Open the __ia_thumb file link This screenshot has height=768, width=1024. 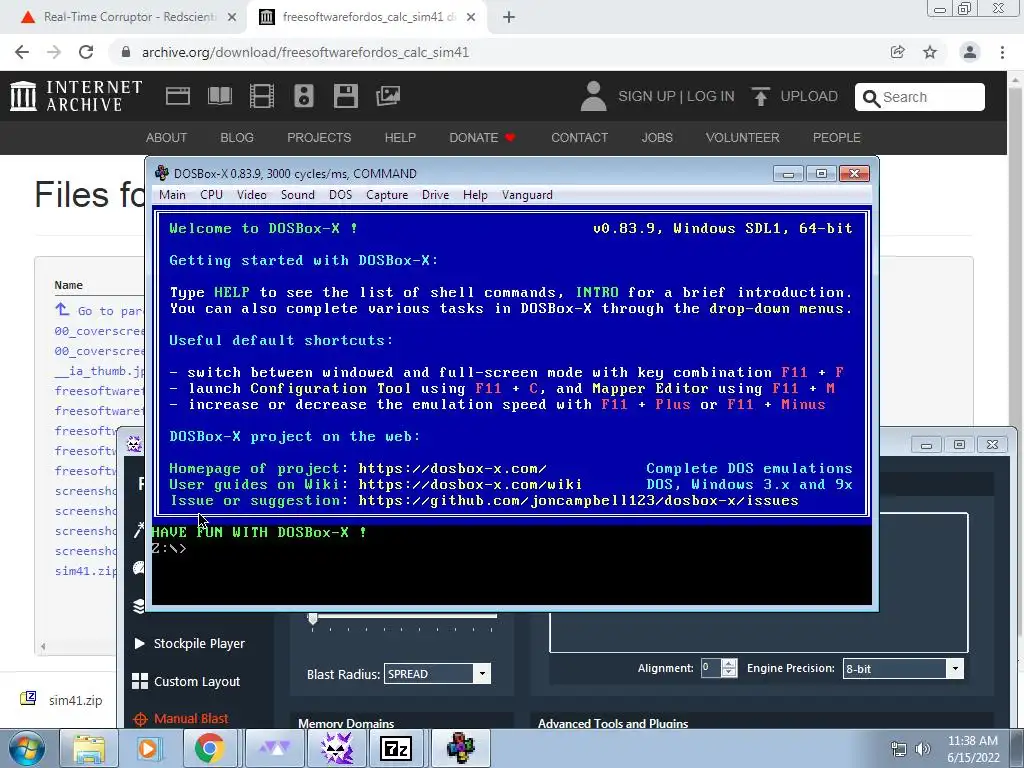point(99,371)
